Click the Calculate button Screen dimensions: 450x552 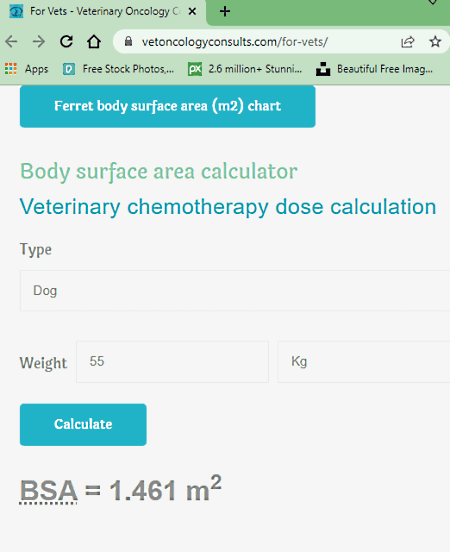click(x=83, y=425)
